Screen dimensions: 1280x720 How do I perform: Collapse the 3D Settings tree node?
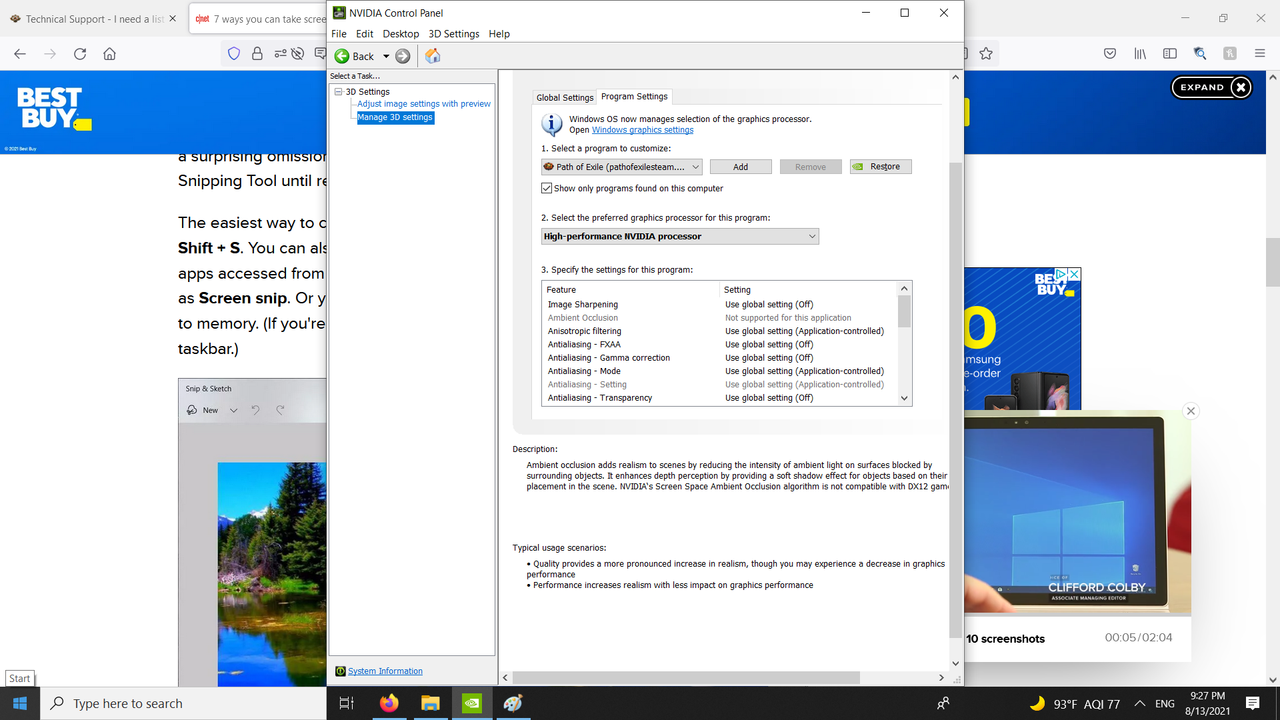tap(339, 92)
